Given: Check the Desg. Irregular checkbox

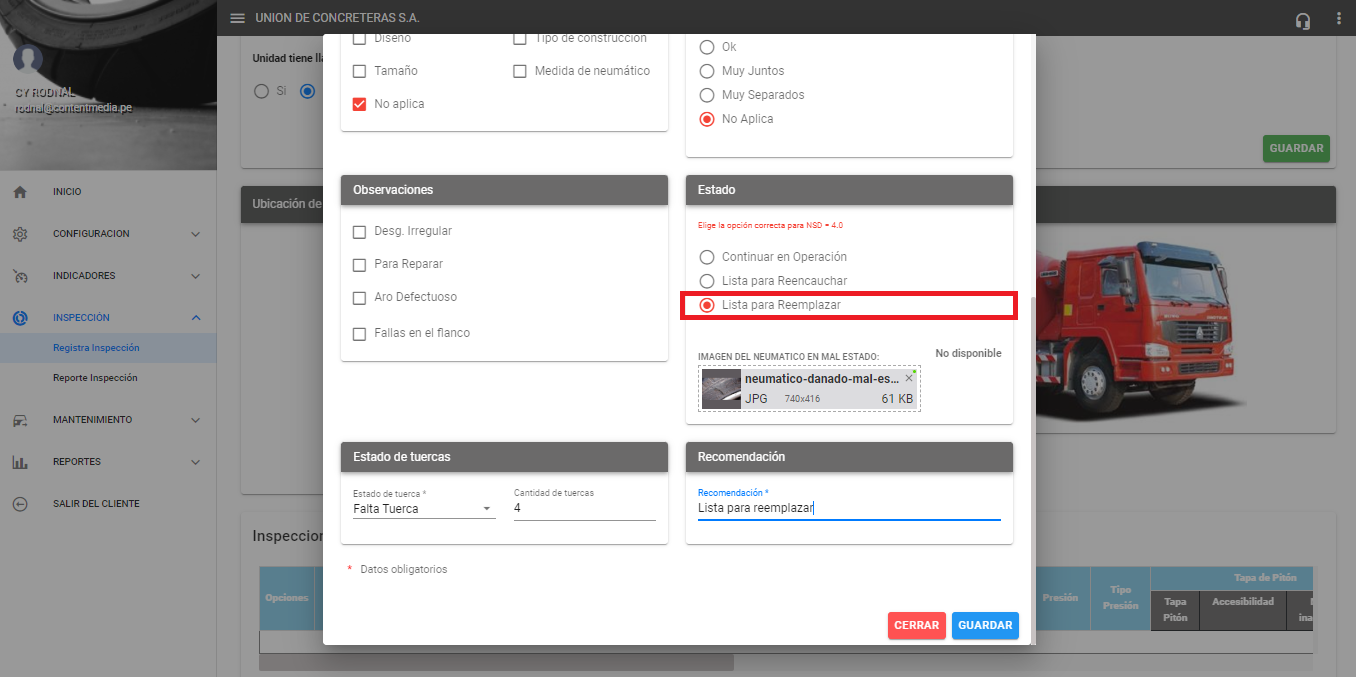Looking at the screenshot, I should click(x=360, y=231).
